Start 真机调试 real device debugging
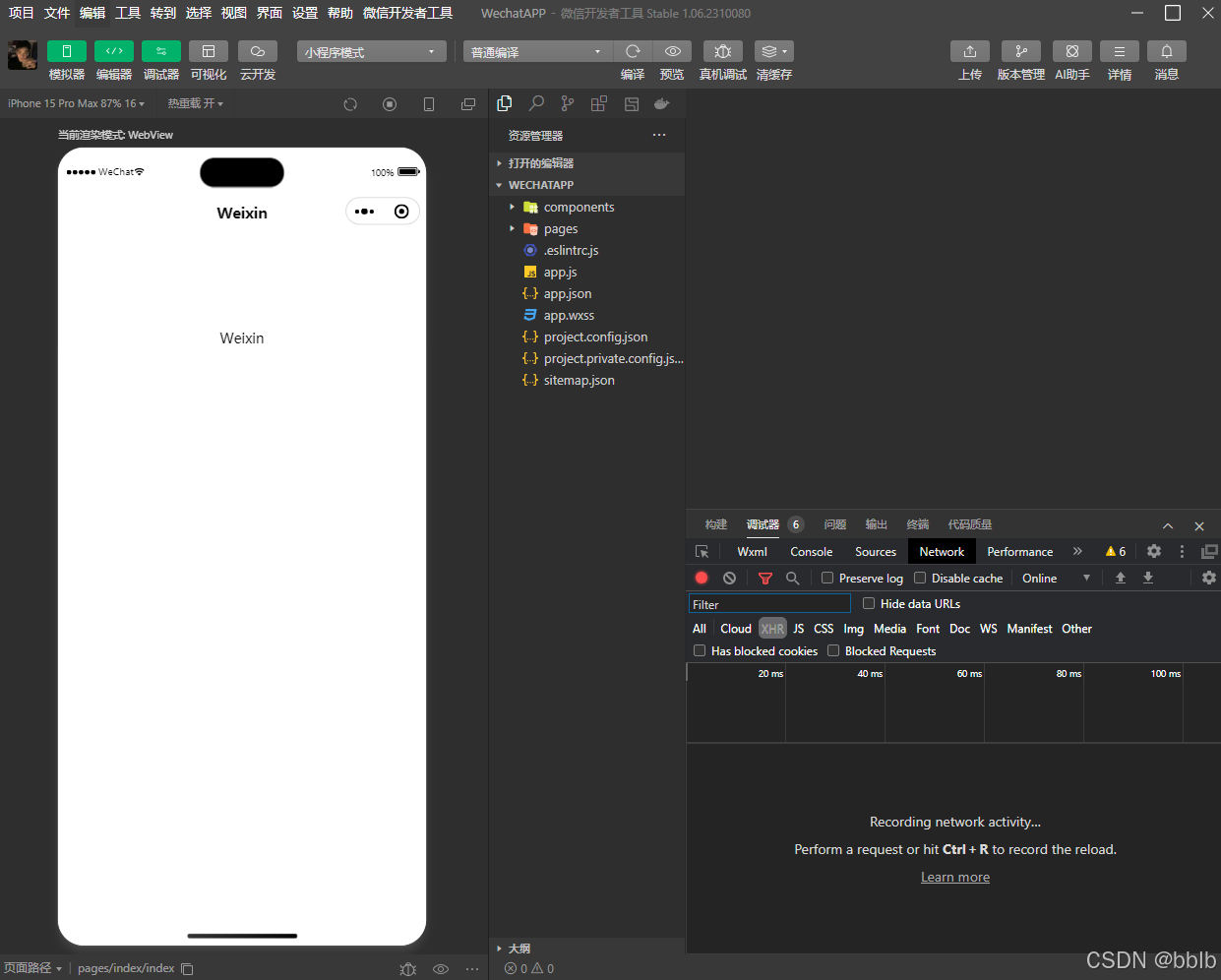 pyautogui.click(x=723, y=51)
